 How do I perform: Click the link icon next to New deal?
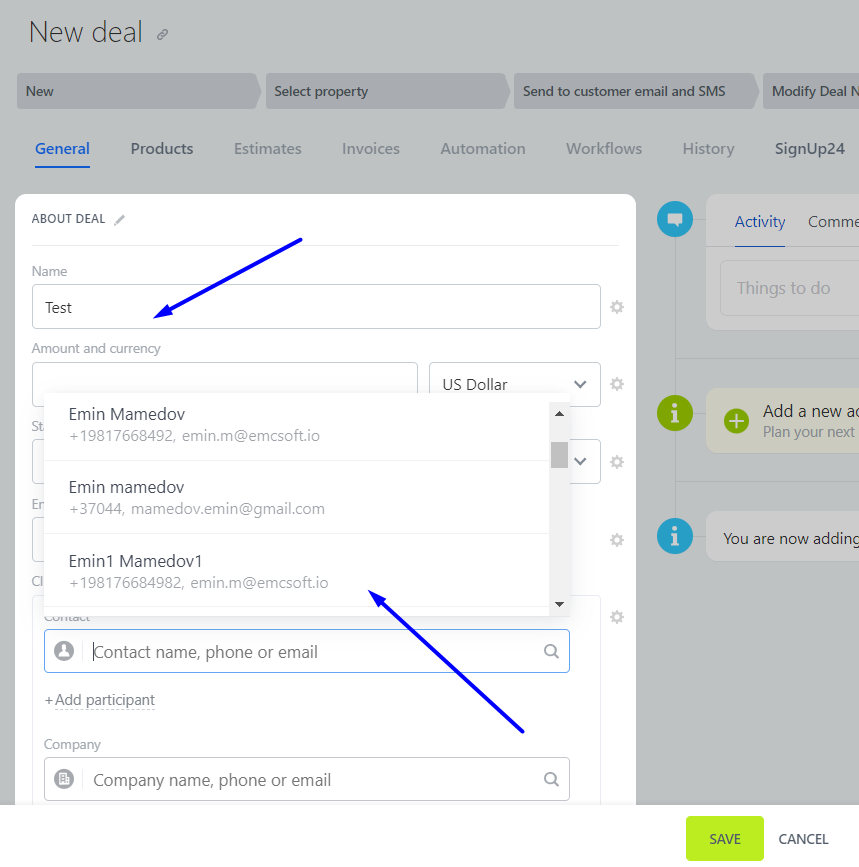tap(163, 34)
